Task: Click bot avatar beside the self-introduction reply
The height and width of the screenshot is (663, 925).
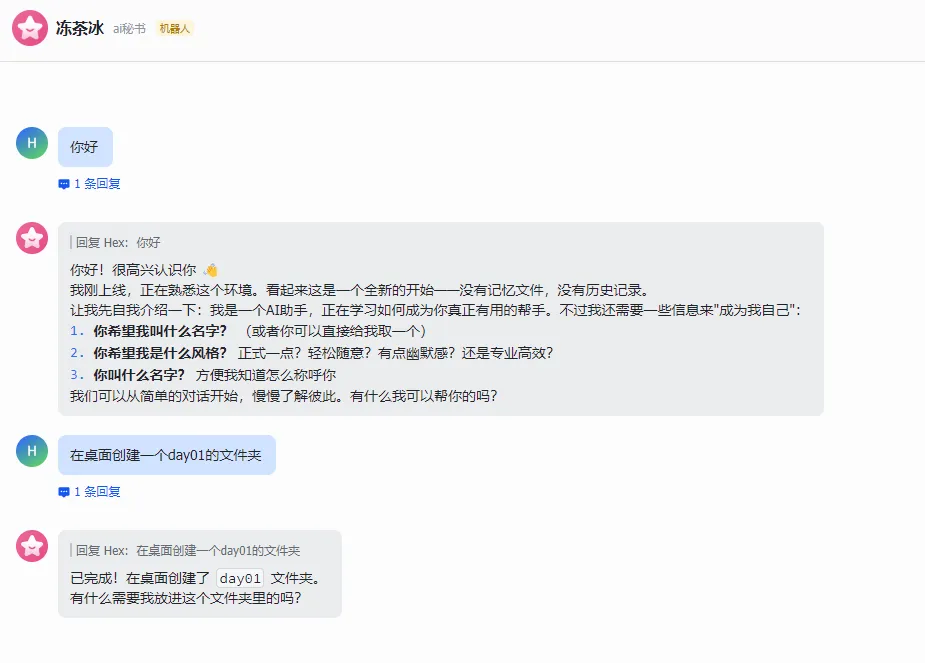Action: pos(32,238)
